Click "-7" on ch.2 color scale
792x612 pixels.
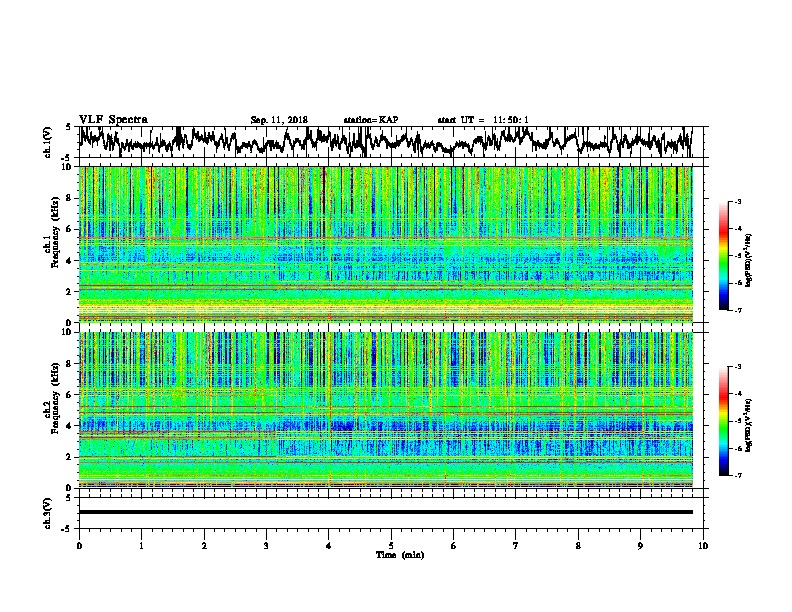point(737,475)
